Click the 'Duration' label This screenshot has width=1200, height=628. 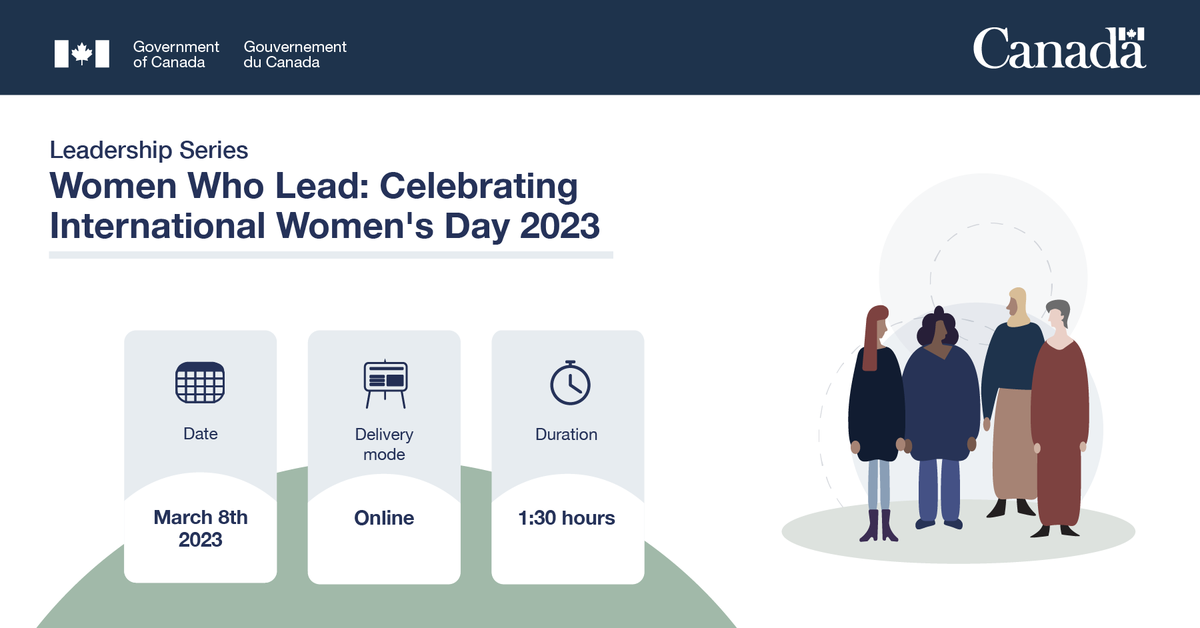[567, 434]
